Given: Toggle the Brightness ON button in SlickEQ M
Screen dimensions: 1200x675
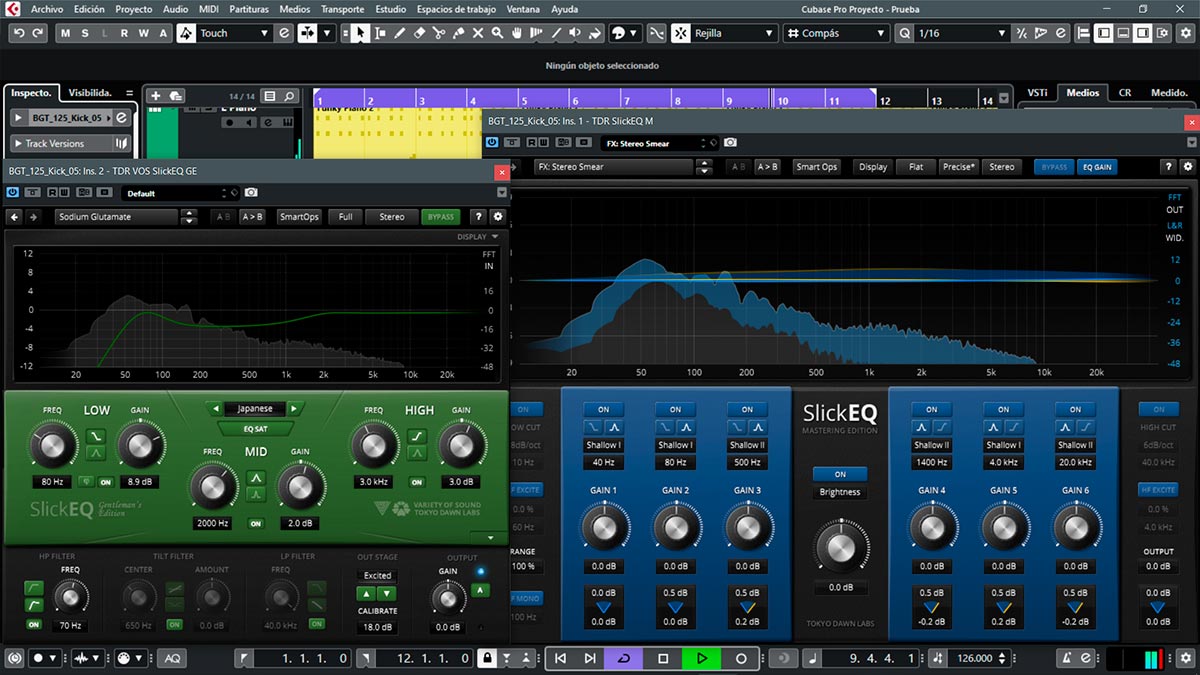Looking at the screenshot, I should [840, 474].
